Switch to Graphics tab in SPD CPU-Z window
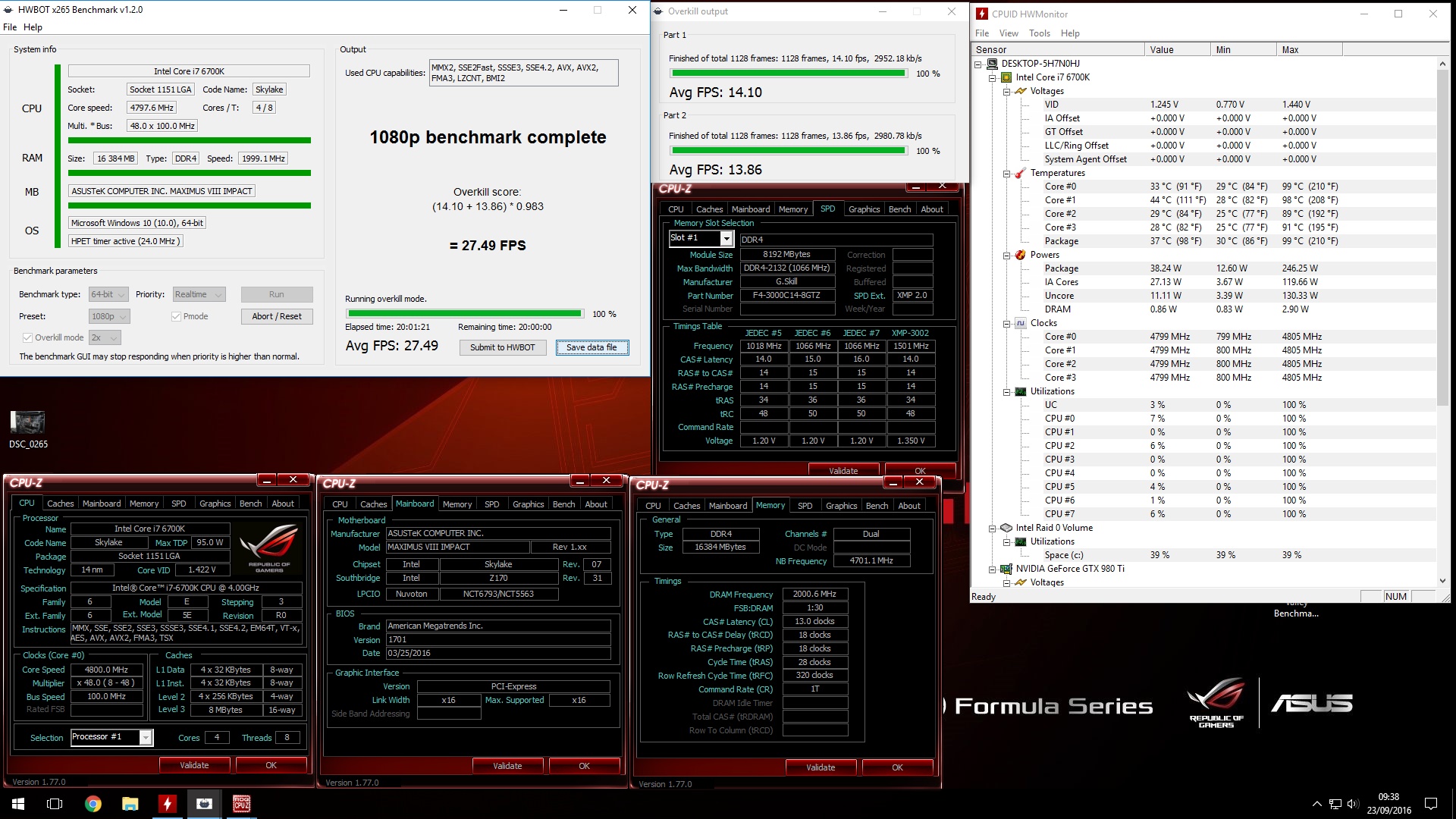Image resolution: width=1456 pixels, height=819 pixels. pos(864,209)
